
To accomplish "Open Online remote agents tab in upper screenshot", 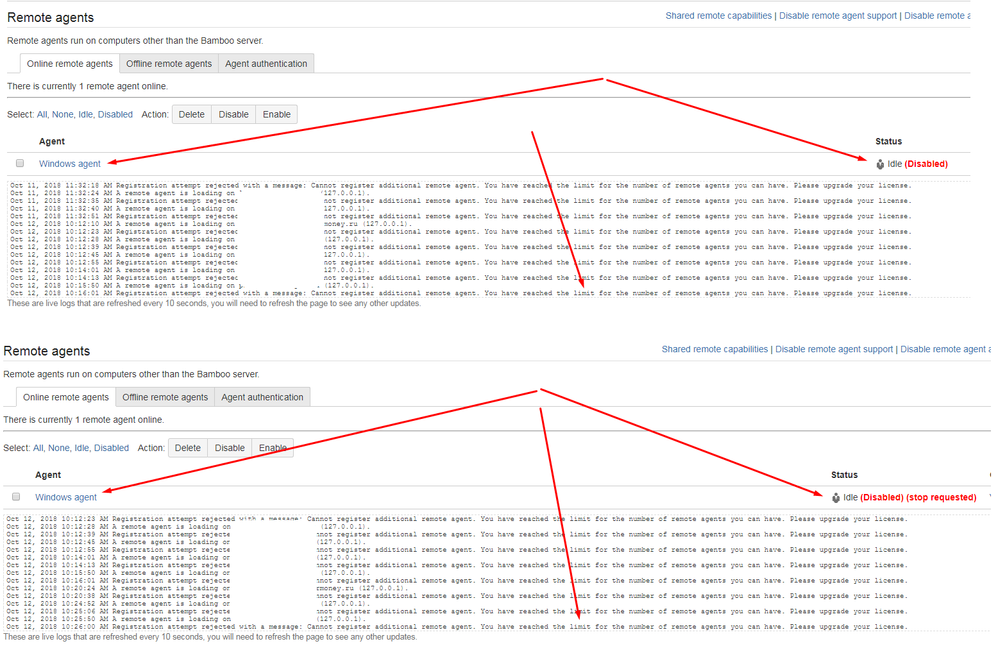I will tap(69, 64).
